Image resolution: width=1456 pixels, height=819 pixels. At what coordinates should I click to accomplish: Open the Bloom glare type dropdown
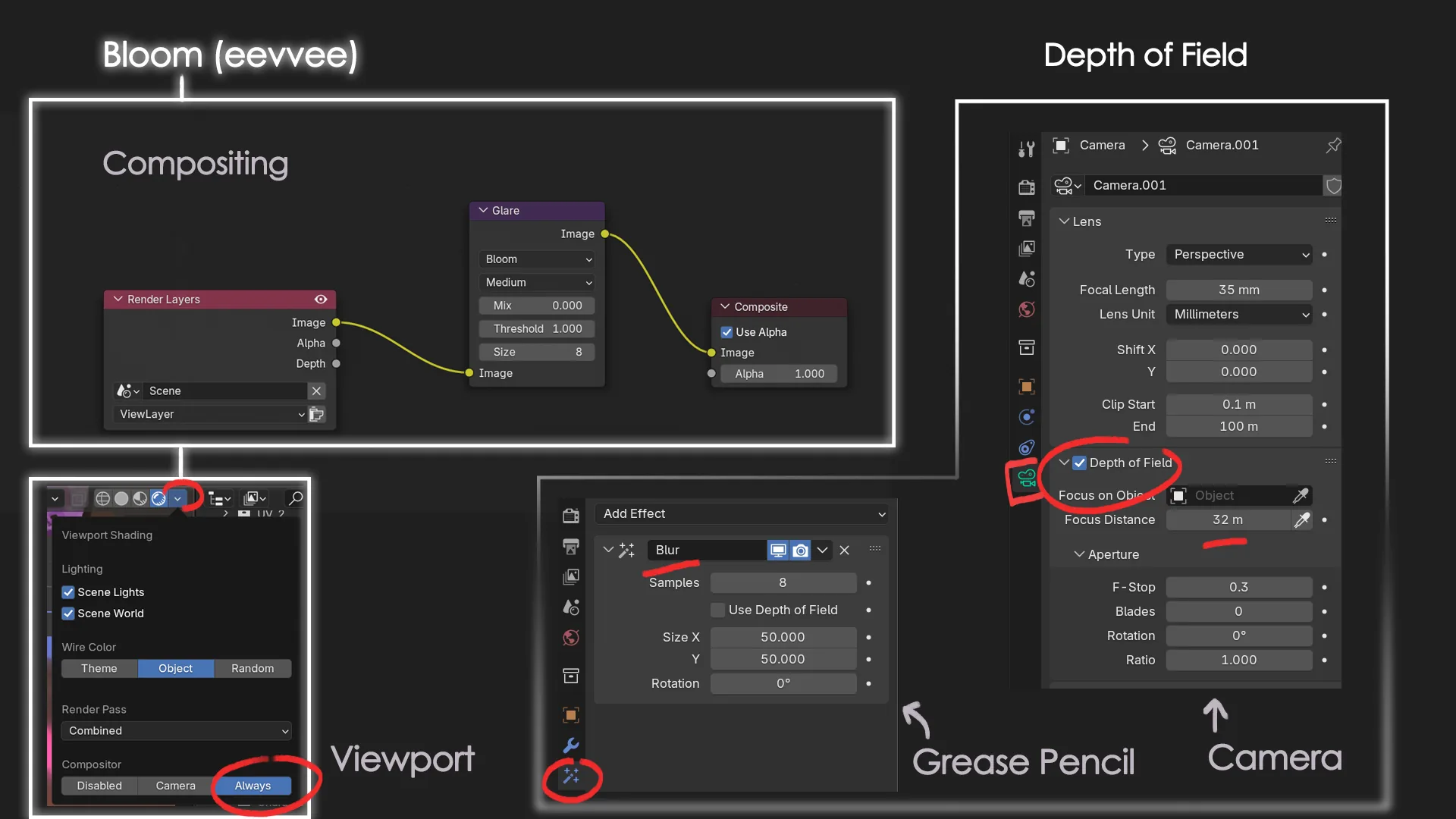(537, 259)
